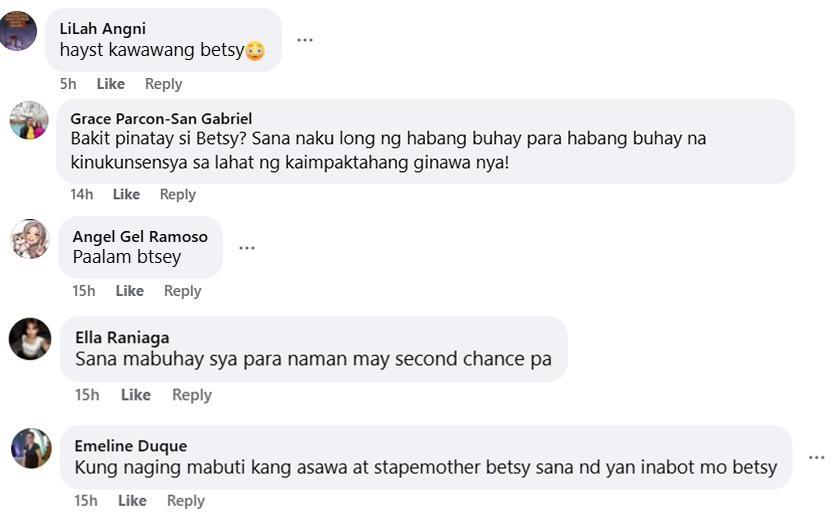Like Grace Parcon-San Gabriel's comment

(126, 194)
